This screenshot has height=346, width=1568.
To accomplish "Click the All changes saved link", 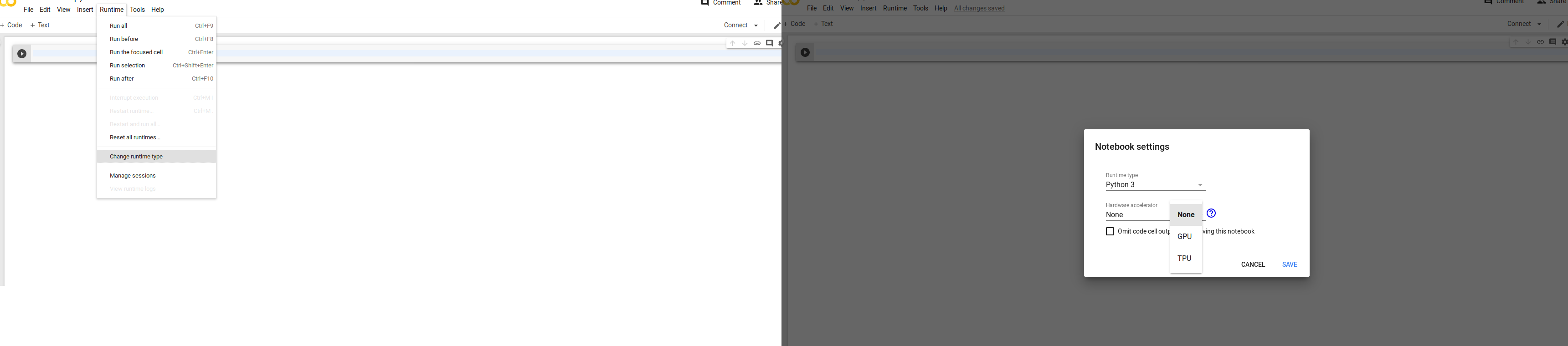I will point(979,9).
